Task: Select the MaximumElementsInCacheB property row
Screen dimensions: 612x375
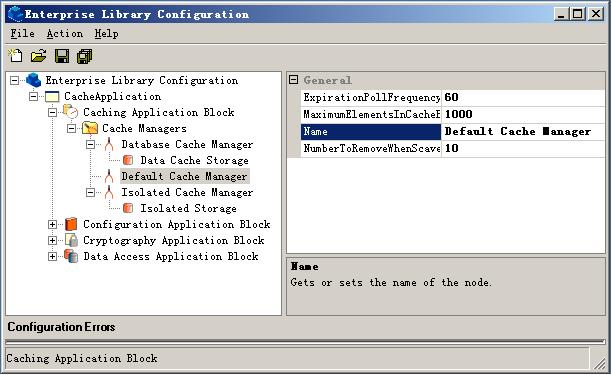Action: point(371,114)
